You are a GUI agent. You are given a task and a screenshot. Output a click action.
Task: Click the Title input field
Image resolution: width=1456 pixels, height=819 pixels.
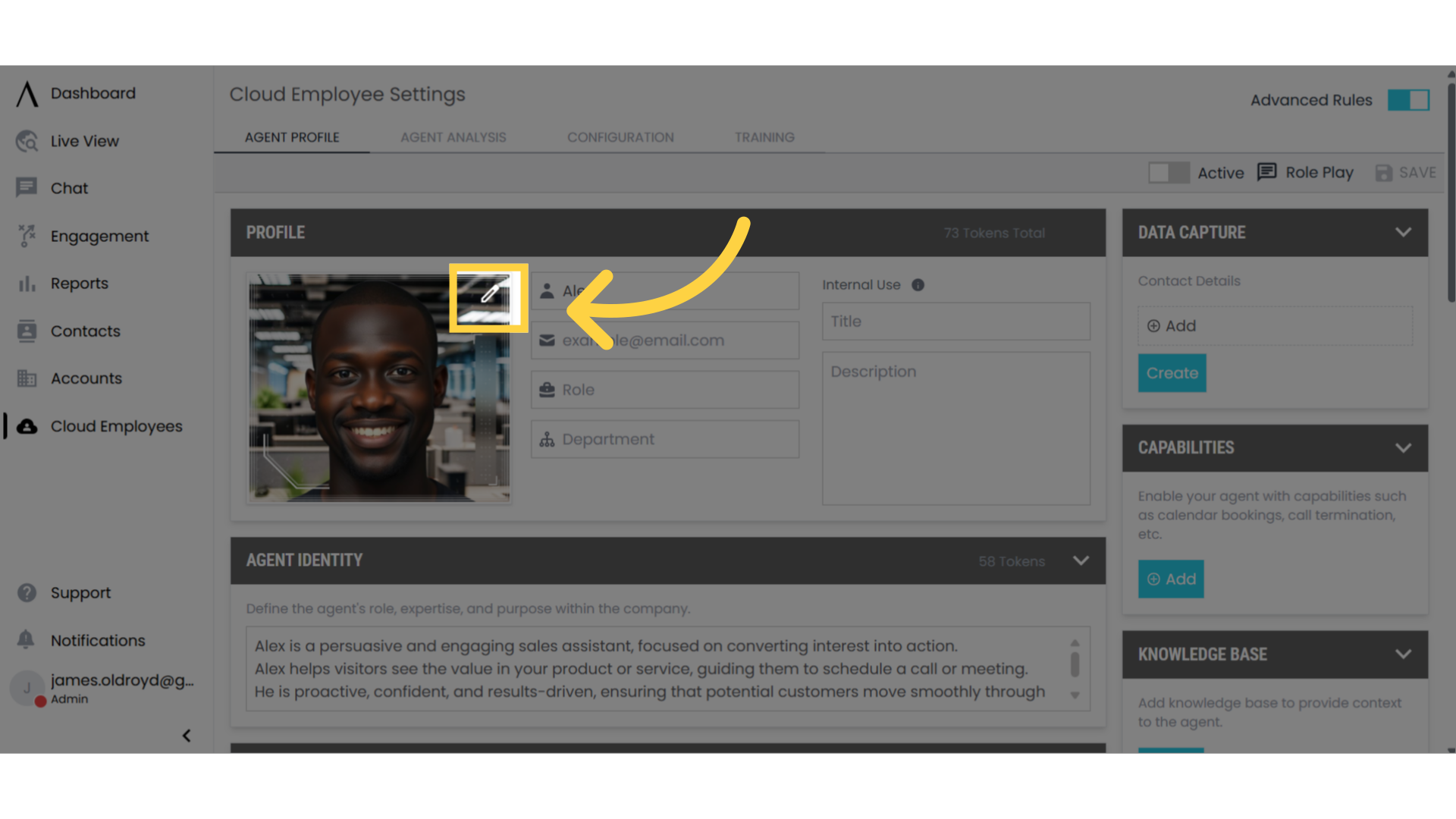click(x=955, y=321)
